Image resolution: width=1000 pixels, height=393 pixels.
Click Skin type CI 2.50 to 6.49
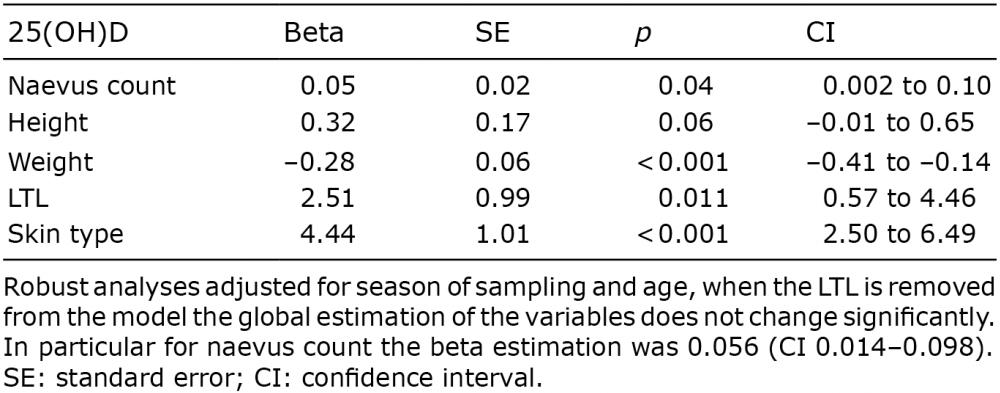pyautogui.click(x=899, y=234)
